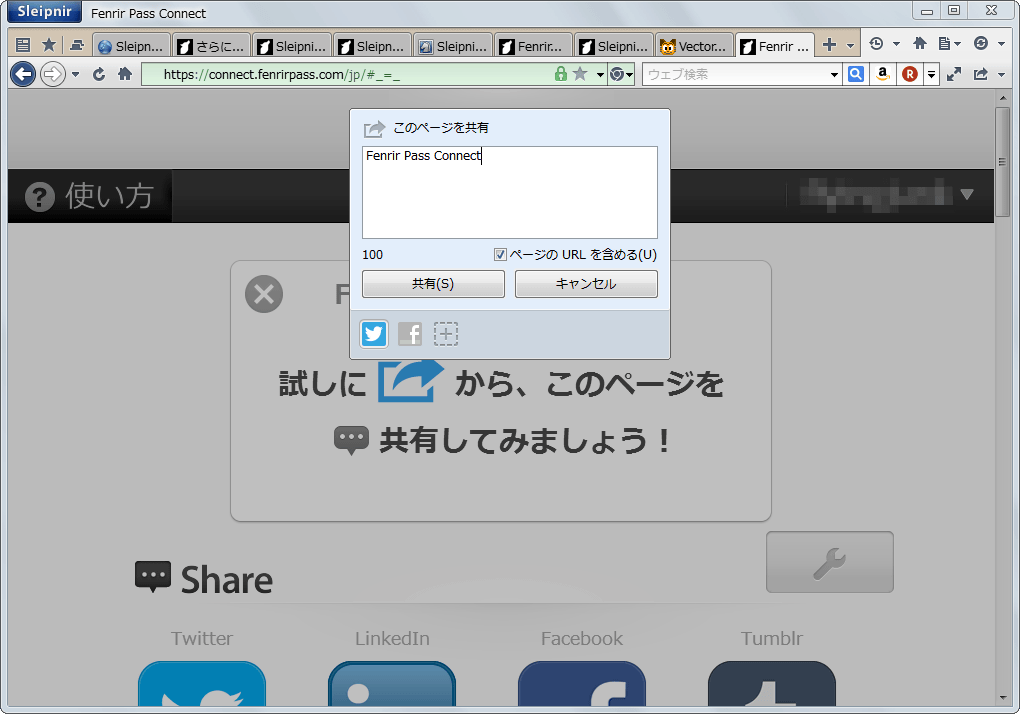Click the 共有(S) share button
Image resolution: width=1020 pixels, height=714 pixels.
[433, 284]
